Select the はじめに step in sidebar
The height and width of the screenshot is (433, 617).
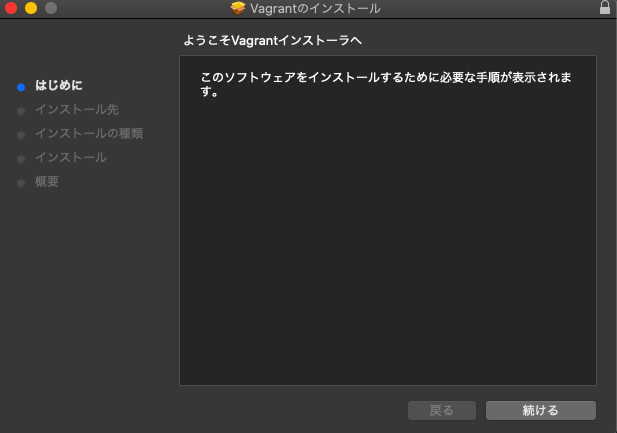tap(59, 85)
